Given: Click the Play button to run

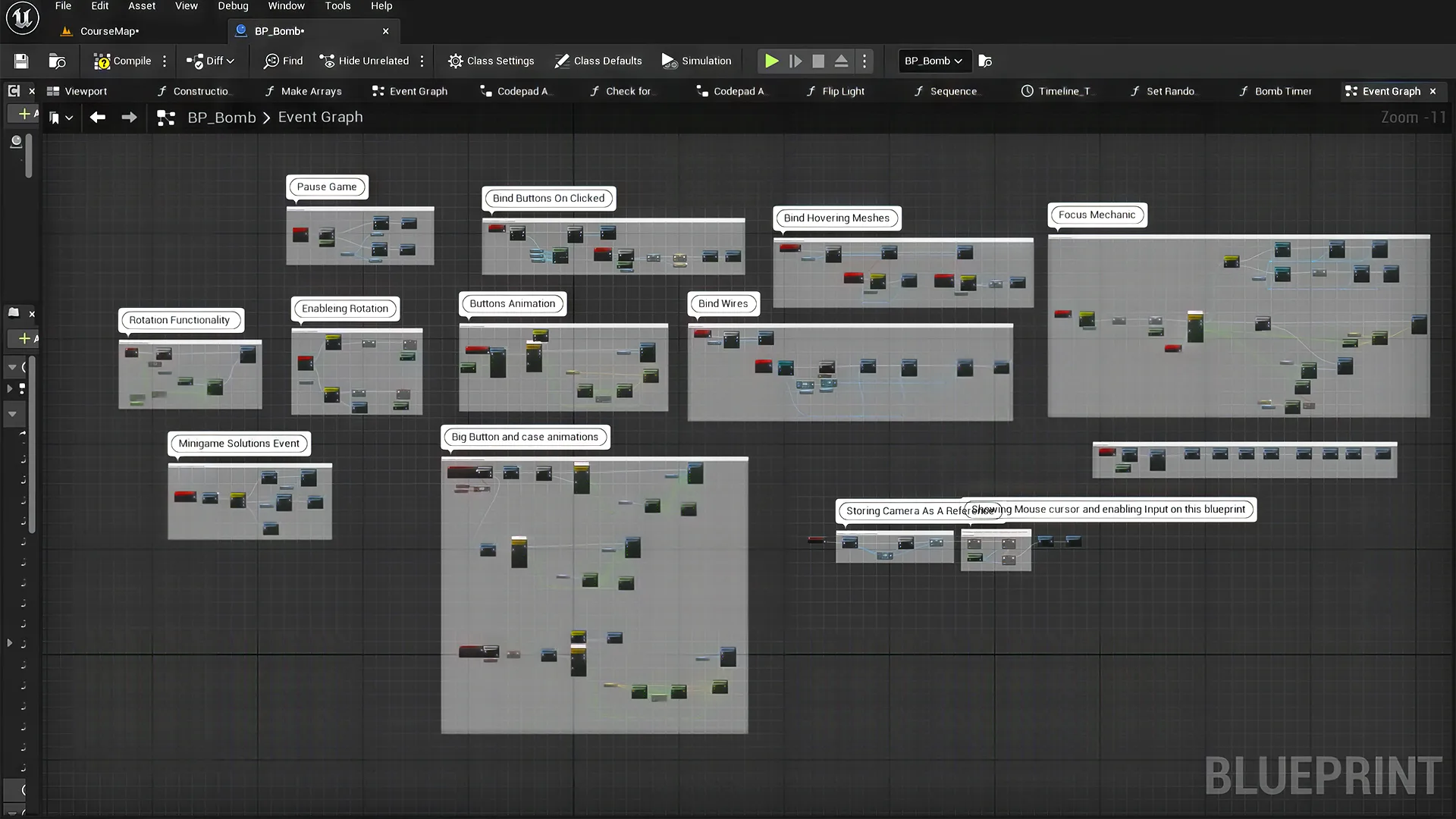Looking at the screenshot, I should pyautogui.click(x=770, y=61).
